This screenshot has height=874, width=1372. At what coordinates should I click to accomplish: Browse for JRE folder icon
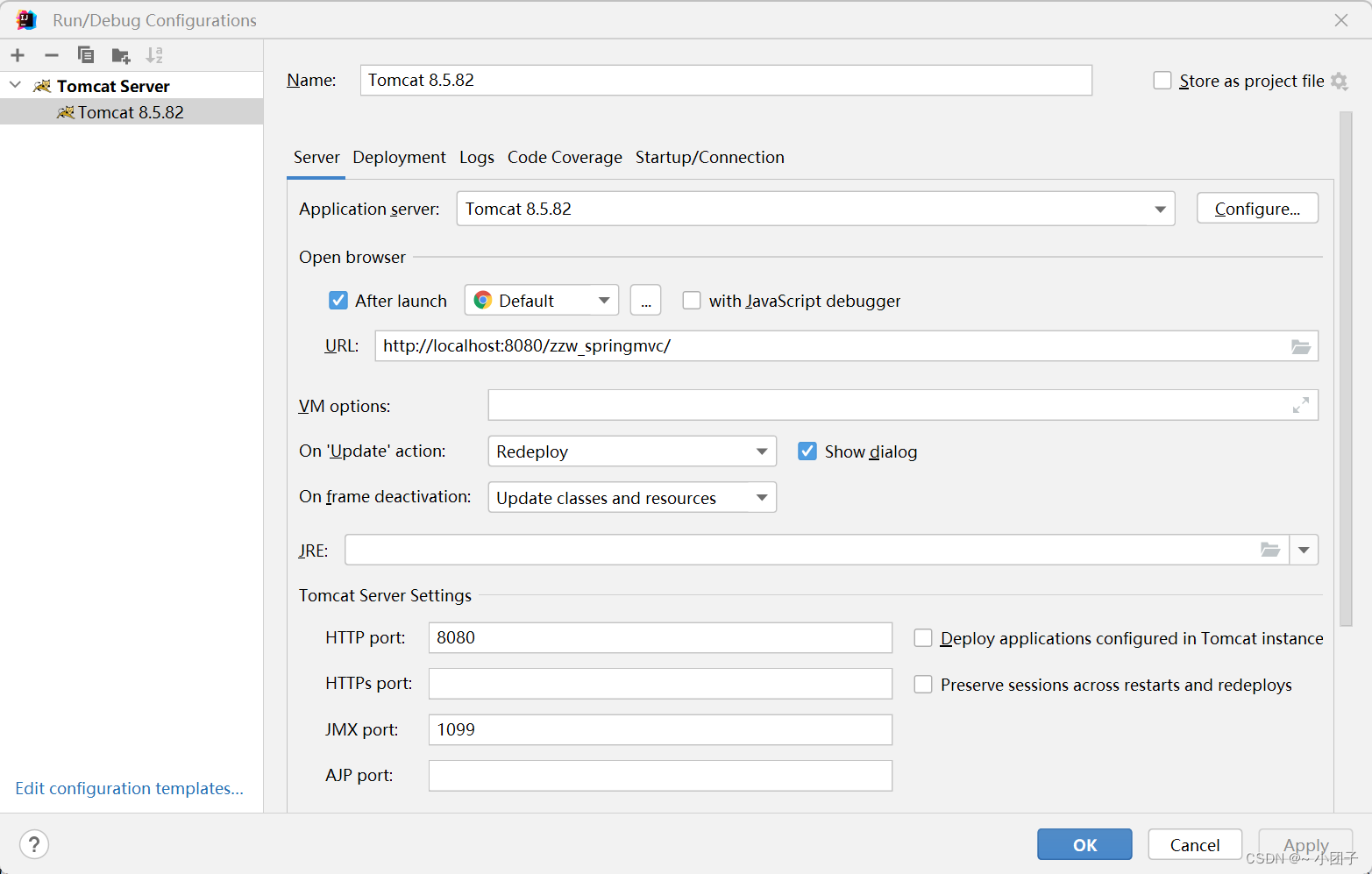pyautogui.click(x=1270, y=550)
